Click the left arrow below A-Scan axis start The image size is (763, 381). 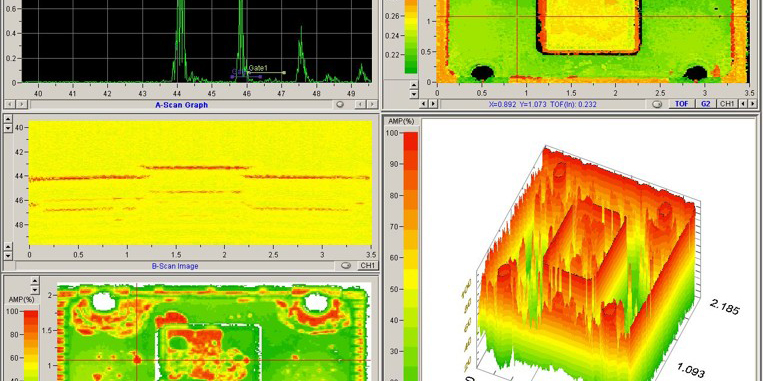click(10, 104)
